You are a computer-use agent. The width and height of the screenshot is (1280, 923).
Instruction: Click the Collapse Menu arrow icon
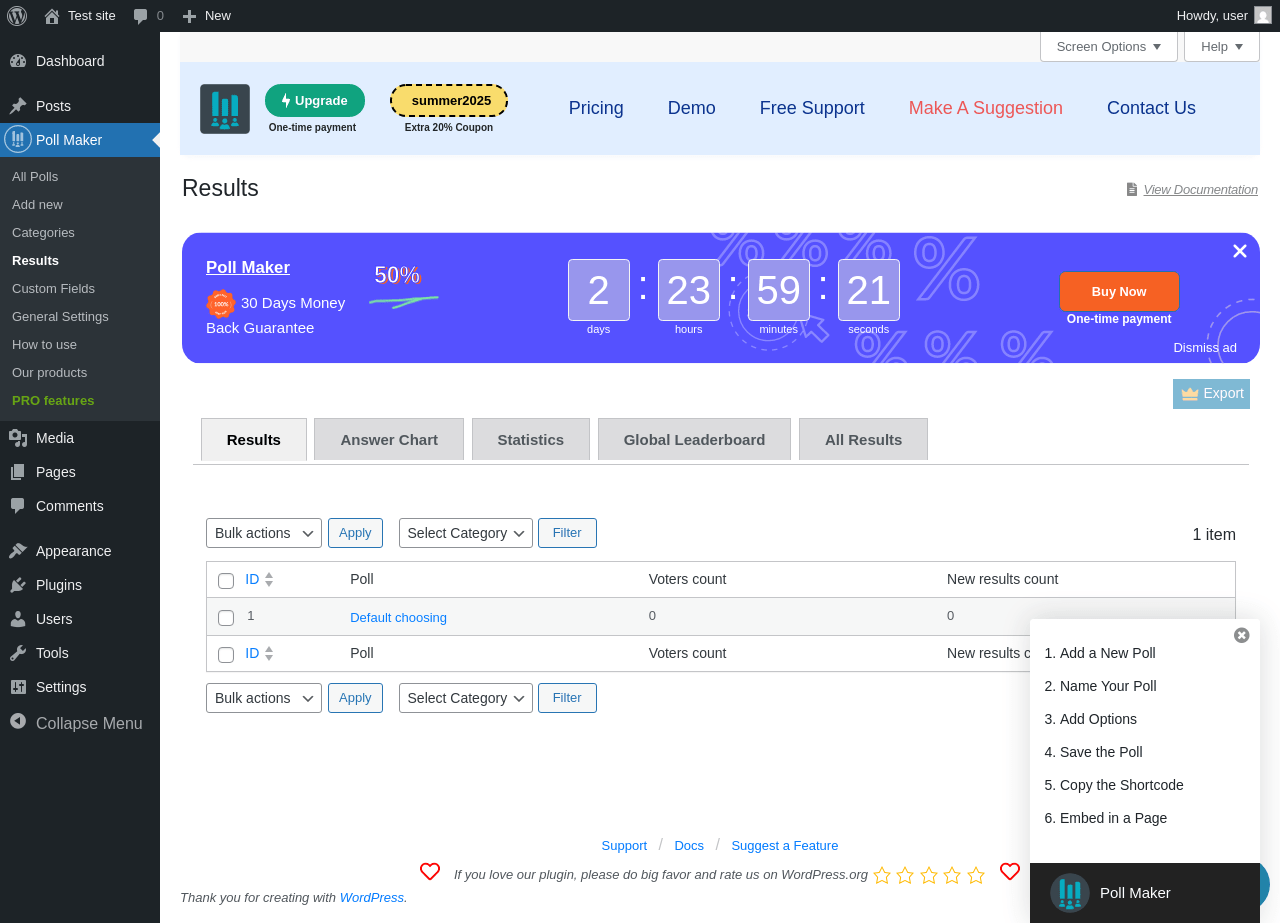point(18,721)
